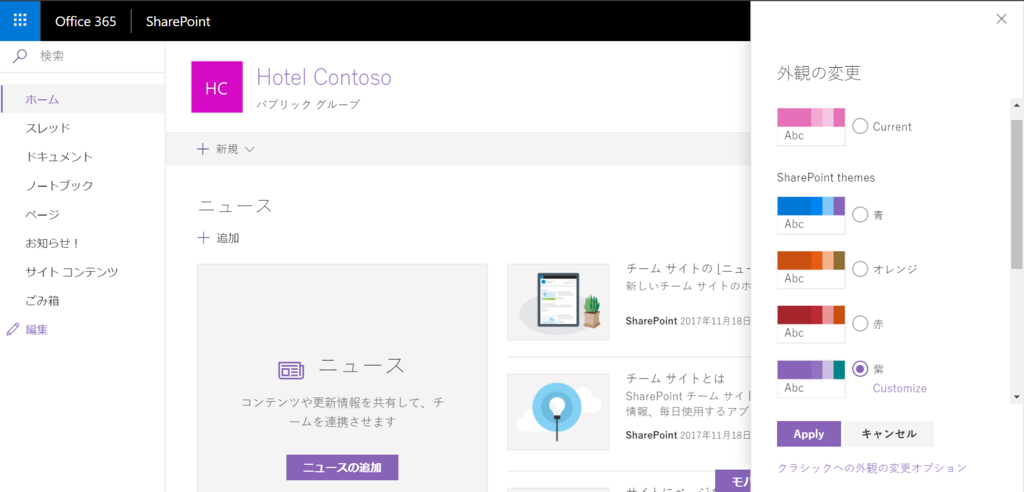
Task: Click the search magnifier icon
Action: click(x=20, y=56)
